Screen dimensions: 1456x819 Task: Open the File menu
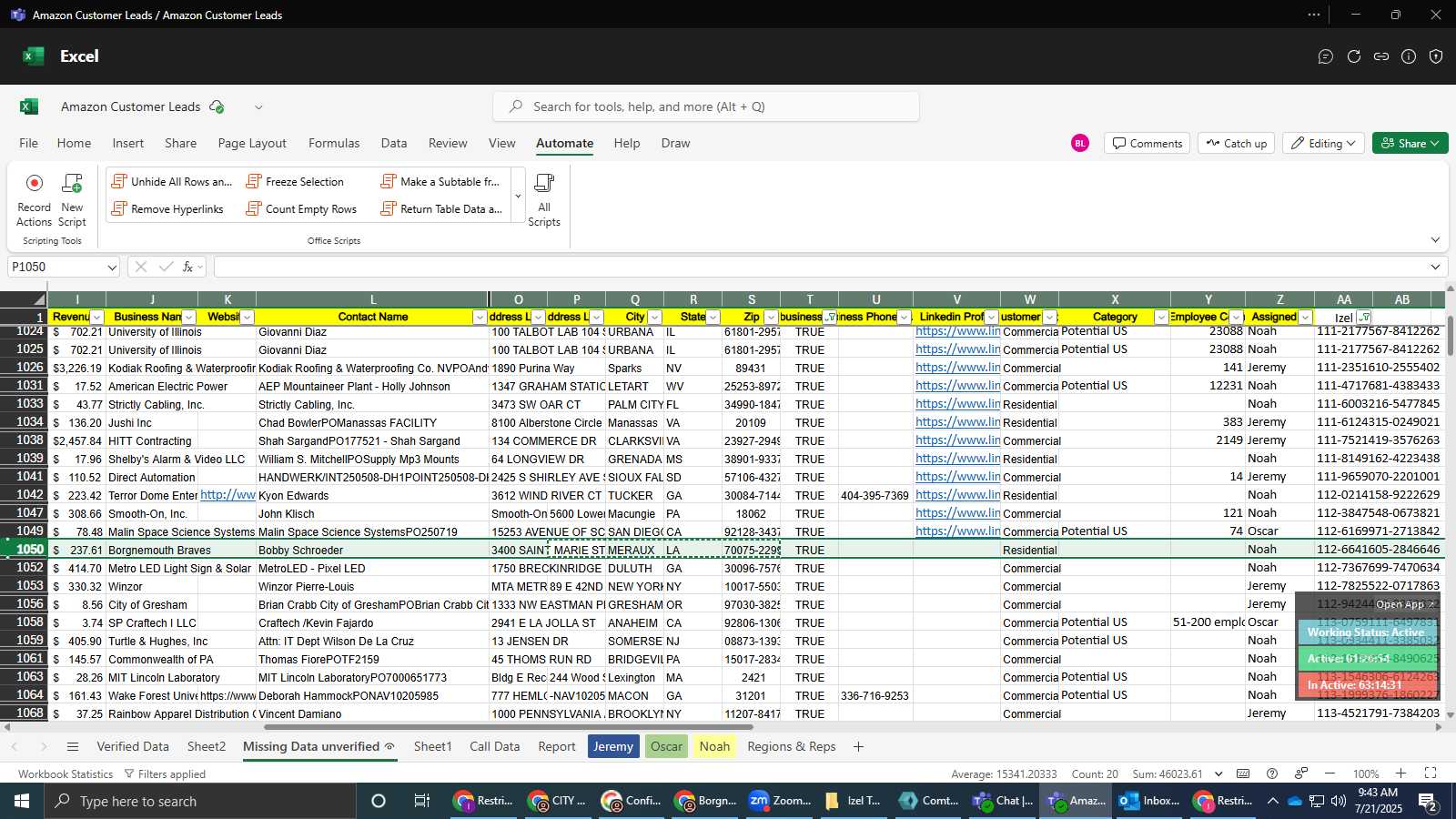tap(29, 143)
